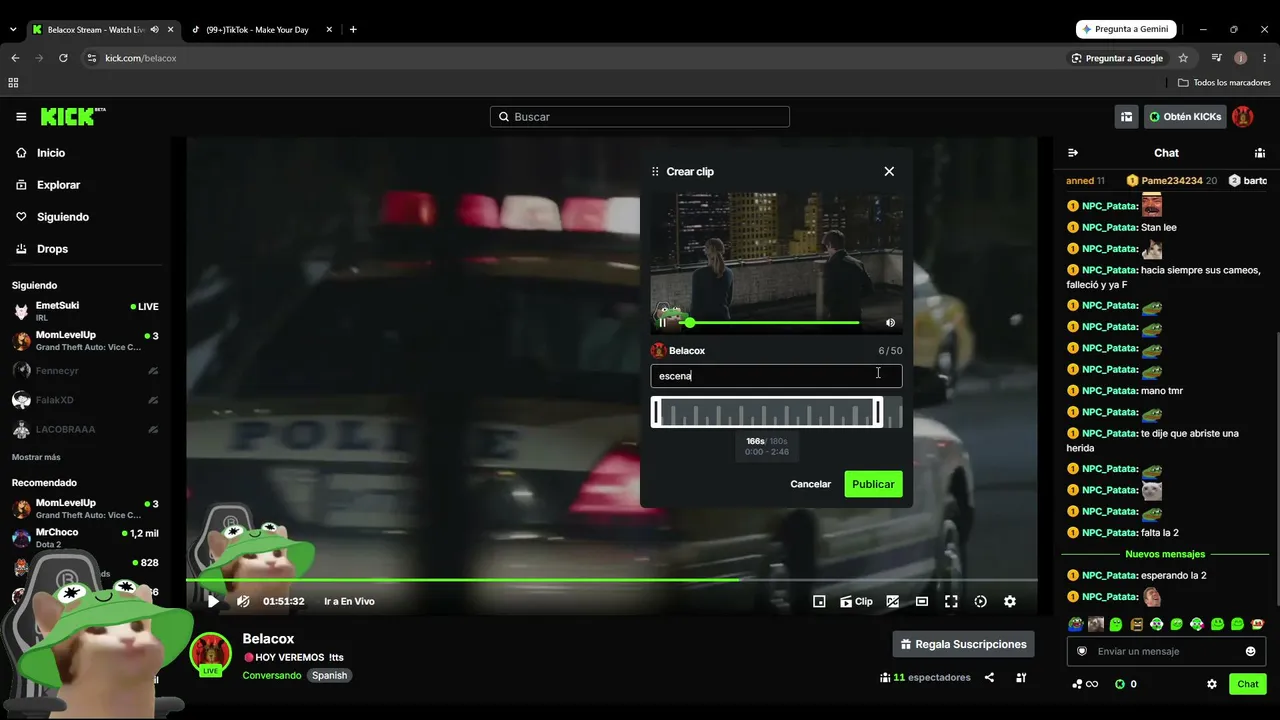Play the main stream video

213,601
